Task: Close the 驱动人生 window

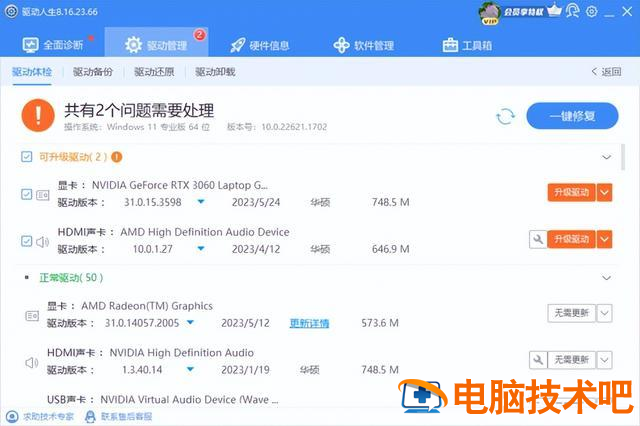Action: click(x=627, y=11)
